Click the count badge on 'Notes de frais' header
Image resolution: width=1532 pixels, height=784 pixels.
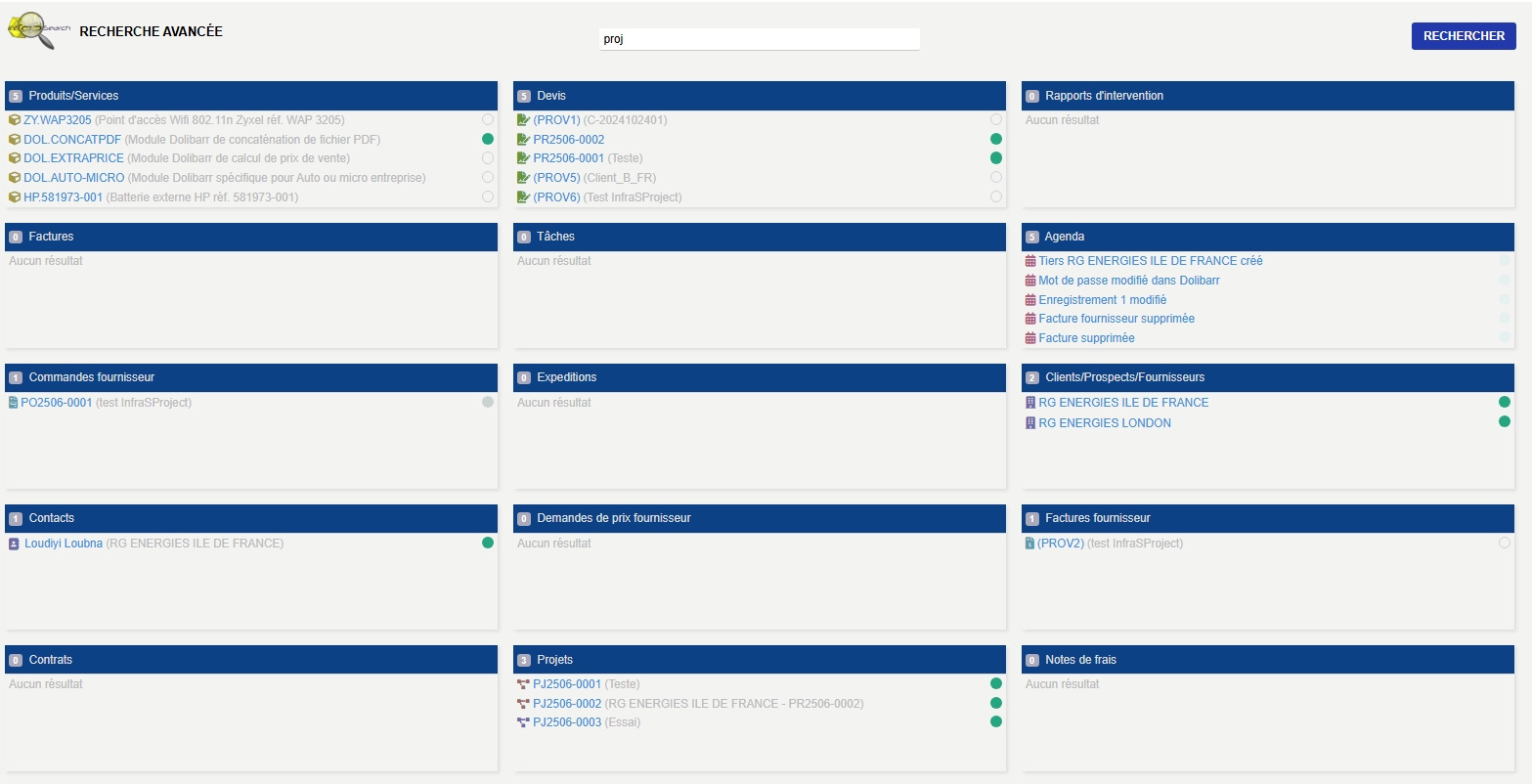(x=1032, y=660)
